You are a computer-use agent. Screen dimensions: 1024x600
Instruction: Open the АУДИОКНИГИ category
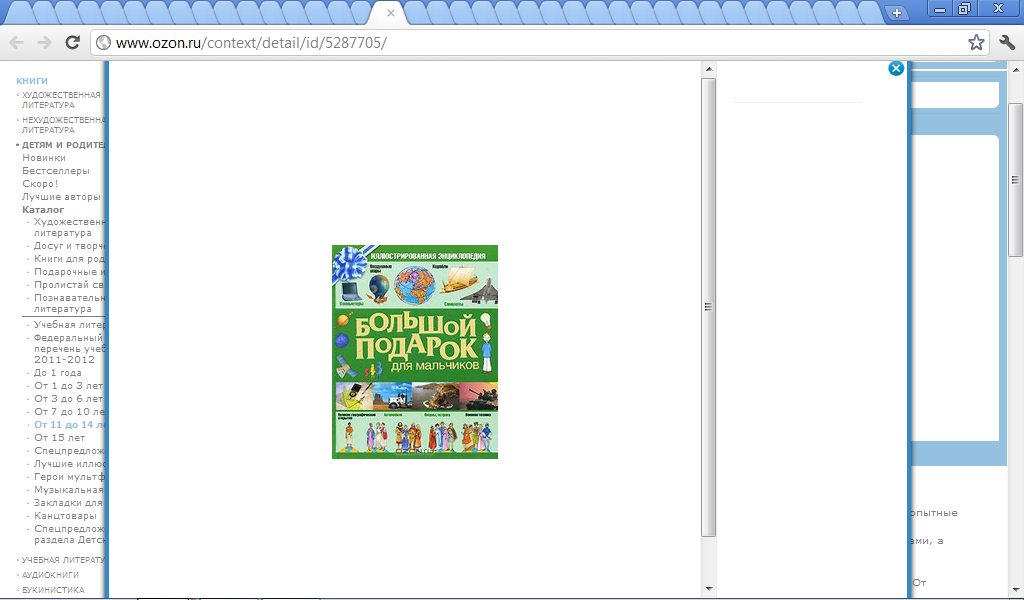(x=50, y=575)
